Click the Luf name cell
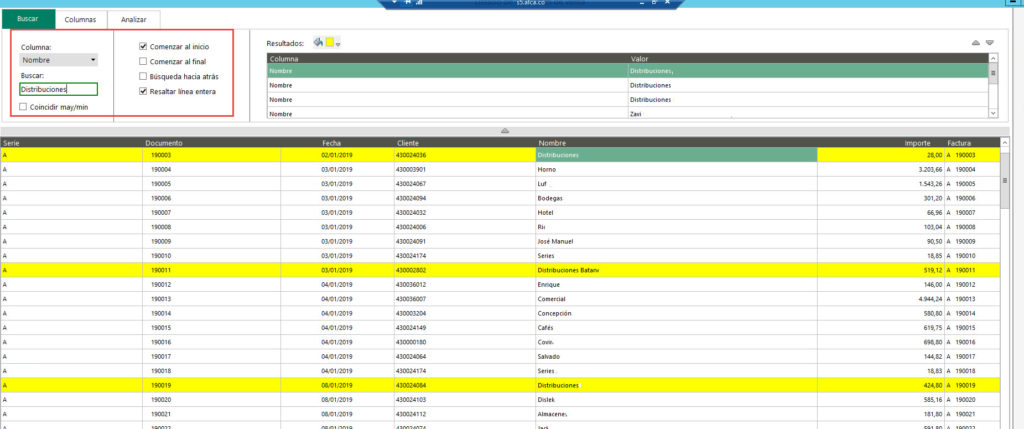This screenshot has width=1024, height=429. [x=676, y=184]
